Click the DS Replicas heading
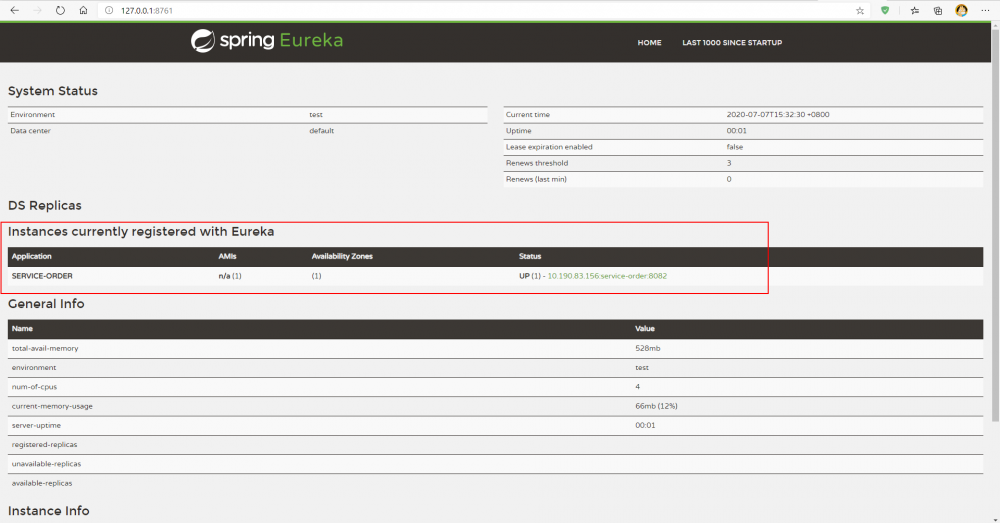1000x523 pixels. click(45, 205)
